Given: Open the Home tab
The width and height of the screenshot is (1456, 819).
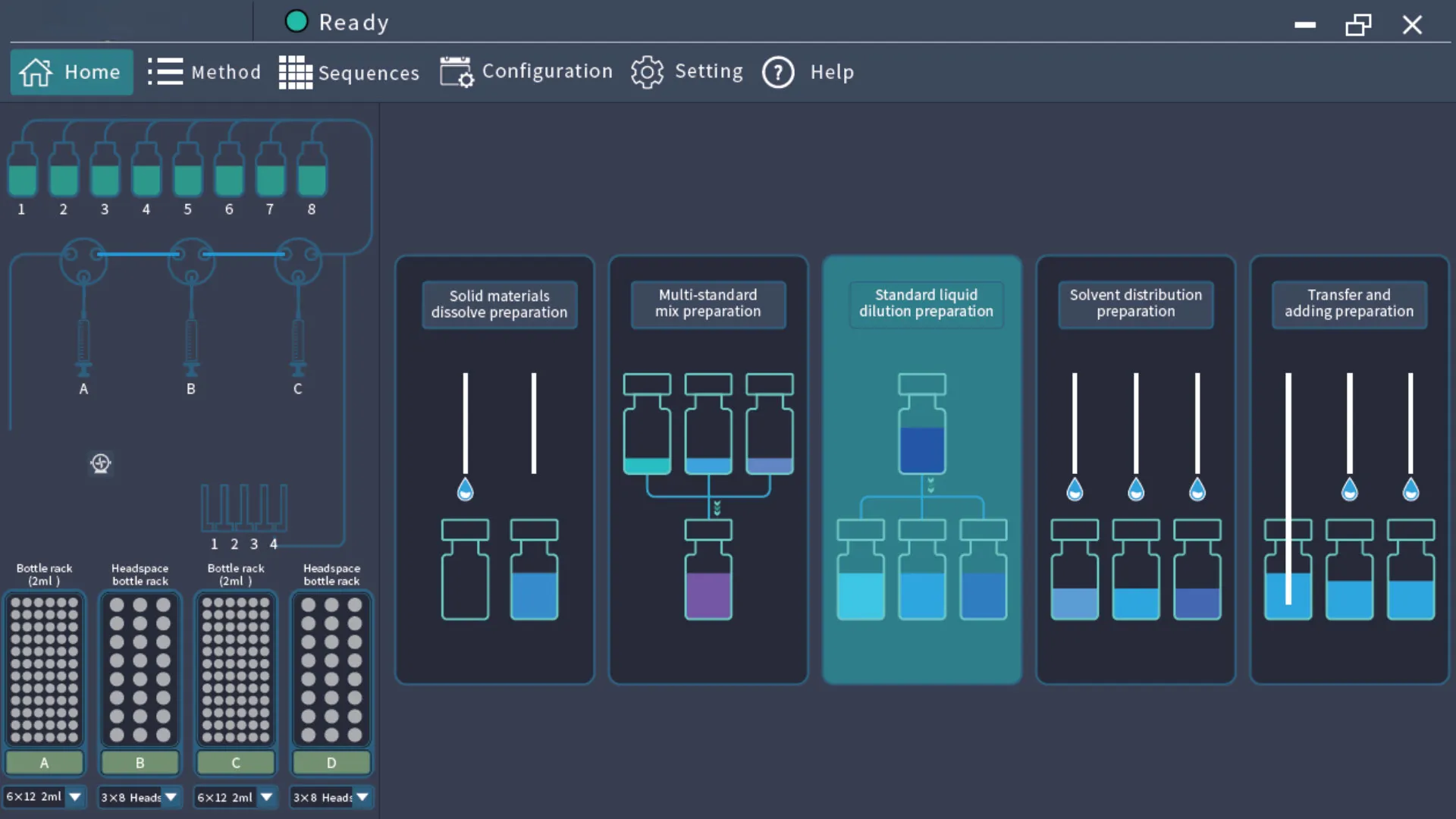Looking at the screenshot, I should click(x=71, y=72).
